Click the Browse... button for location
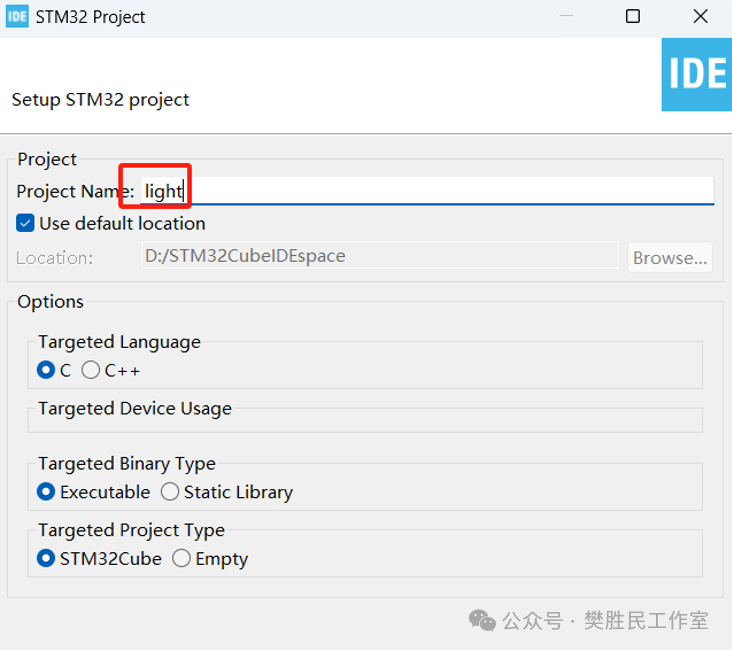This screenshot has height=650, width=732. 670,257
